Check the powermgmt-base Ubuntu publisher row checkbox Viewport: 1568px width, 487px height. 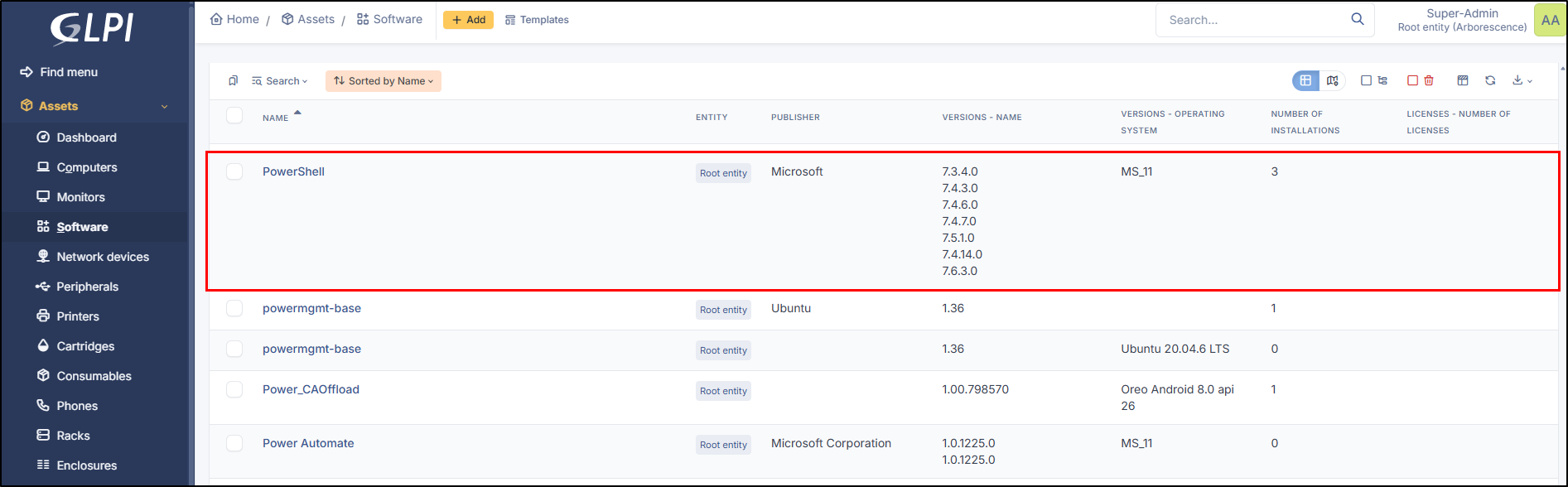[234, 308]
